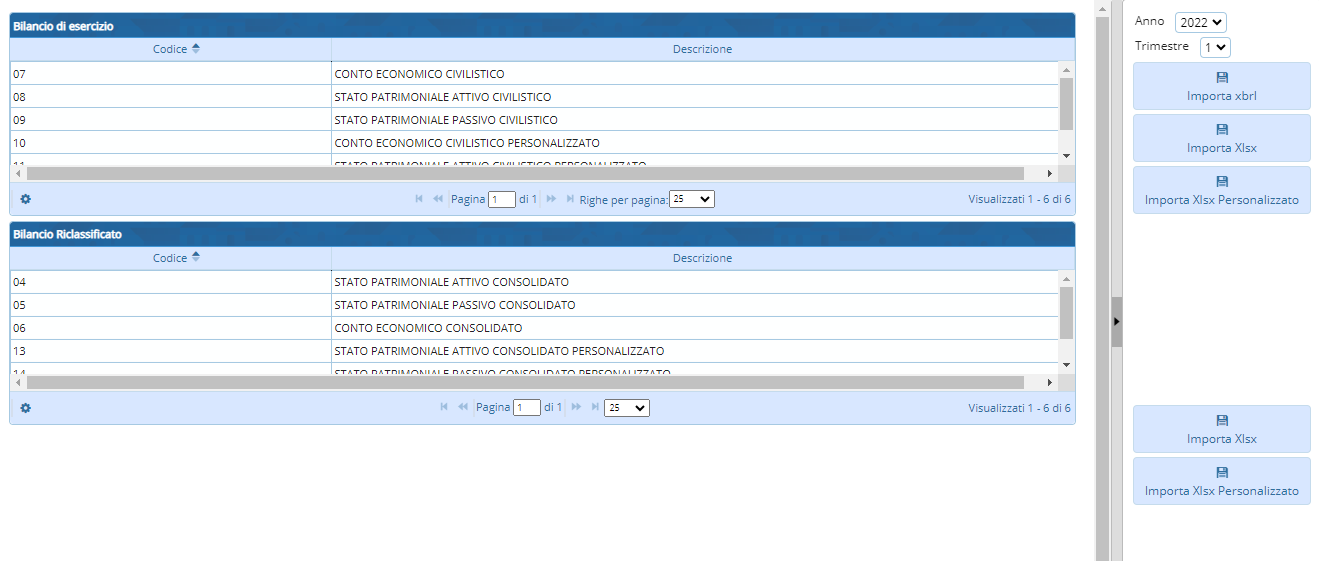Image resolution: width=1319 pixels, height=561 pixels.
Task: Click gear settings icon in Bilancio di esercizio pager
Action: (26, 199)
